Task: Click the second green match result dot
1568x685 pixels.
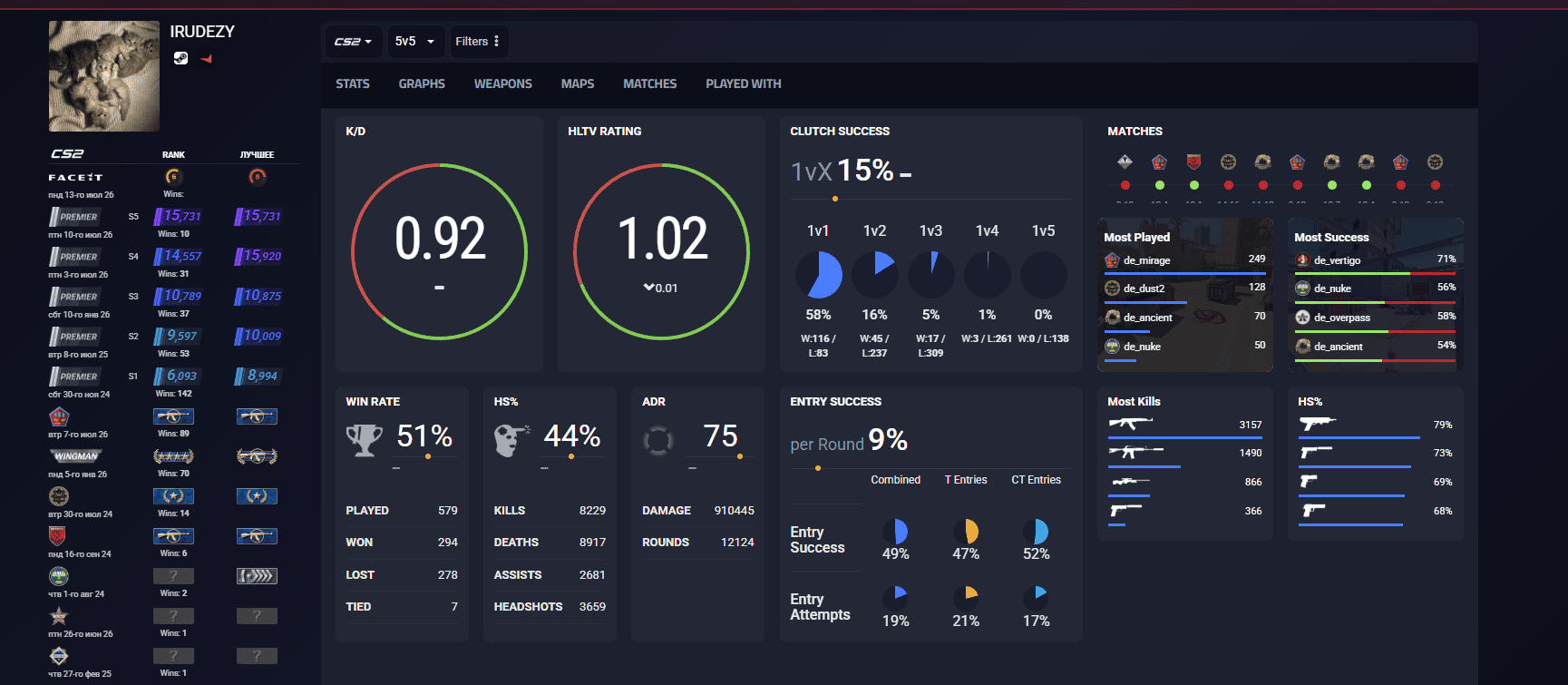Action: [1194, 185]
